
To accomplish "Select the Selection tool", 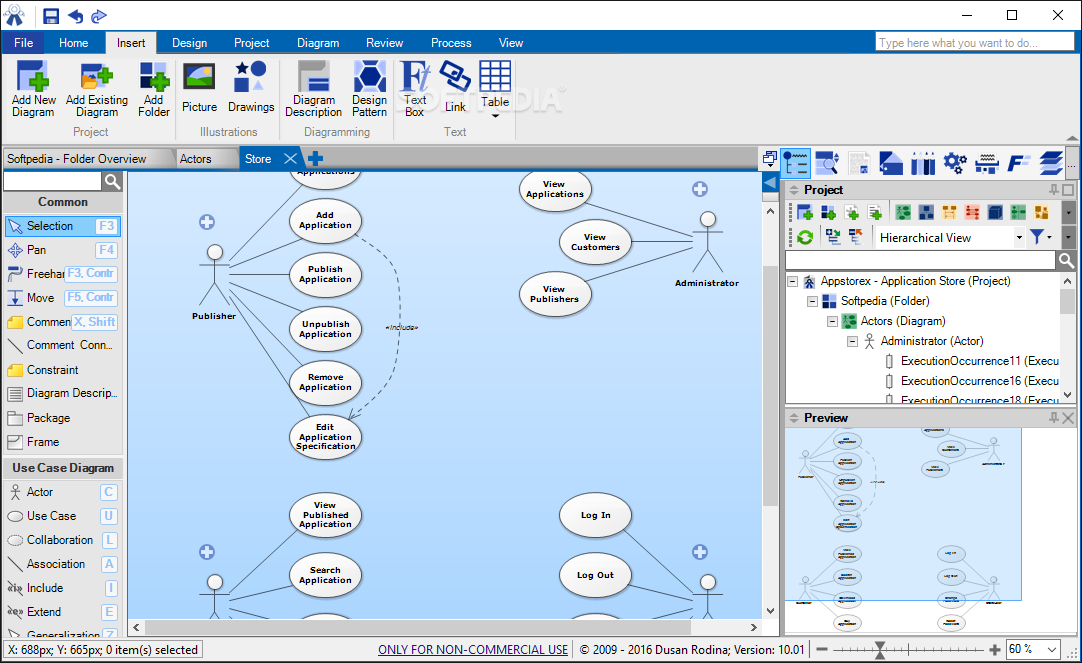I will click(62, 226).
